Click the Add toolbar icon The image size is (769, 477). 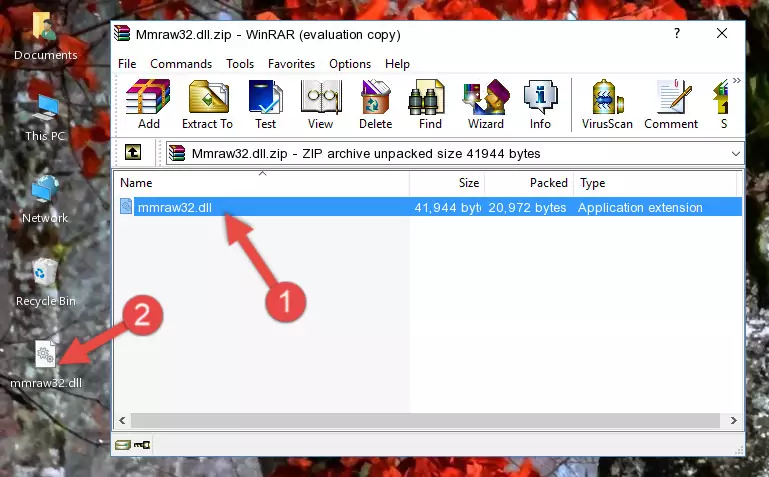(x=148, y=104)
